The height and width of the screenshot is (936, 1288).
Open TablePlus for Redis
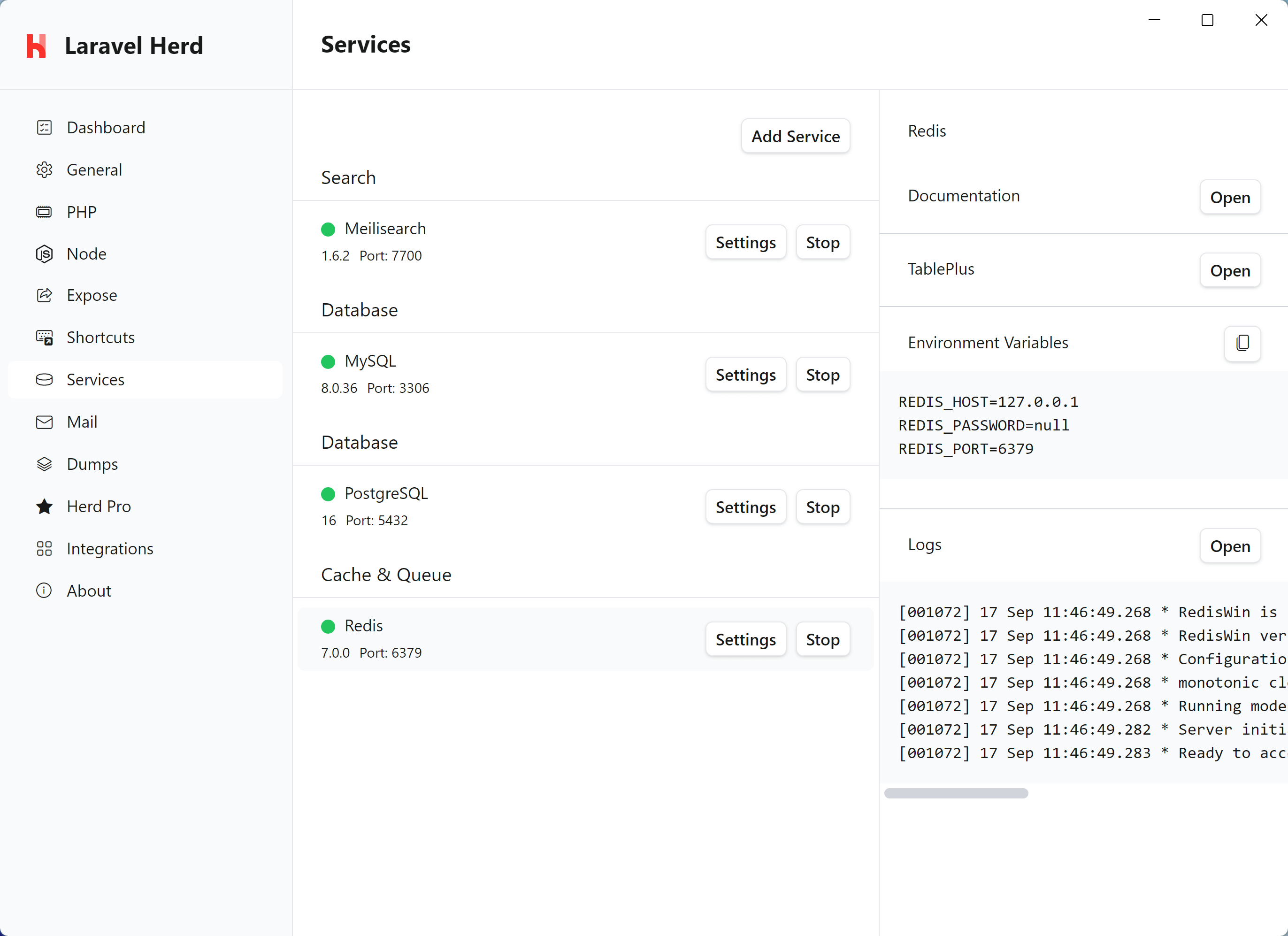pos(1230,270)
